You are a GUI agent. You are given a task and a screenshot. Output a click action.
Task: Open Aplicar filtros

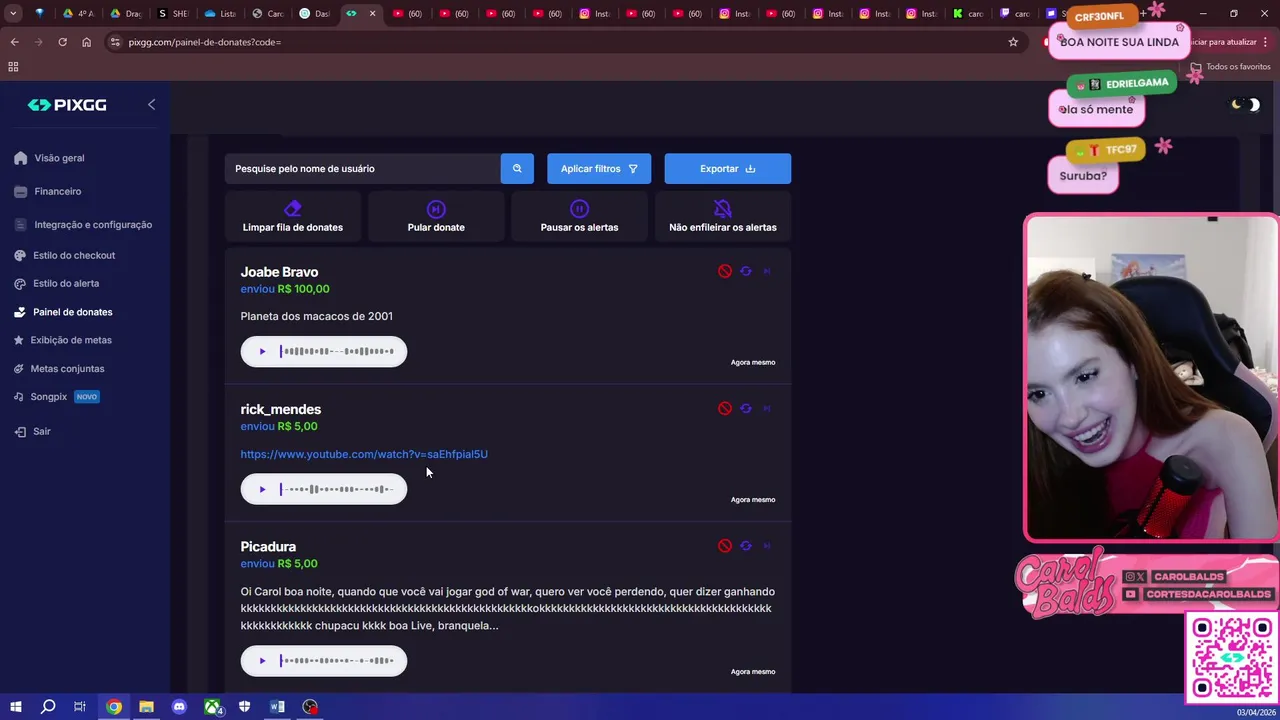[599, 168]
